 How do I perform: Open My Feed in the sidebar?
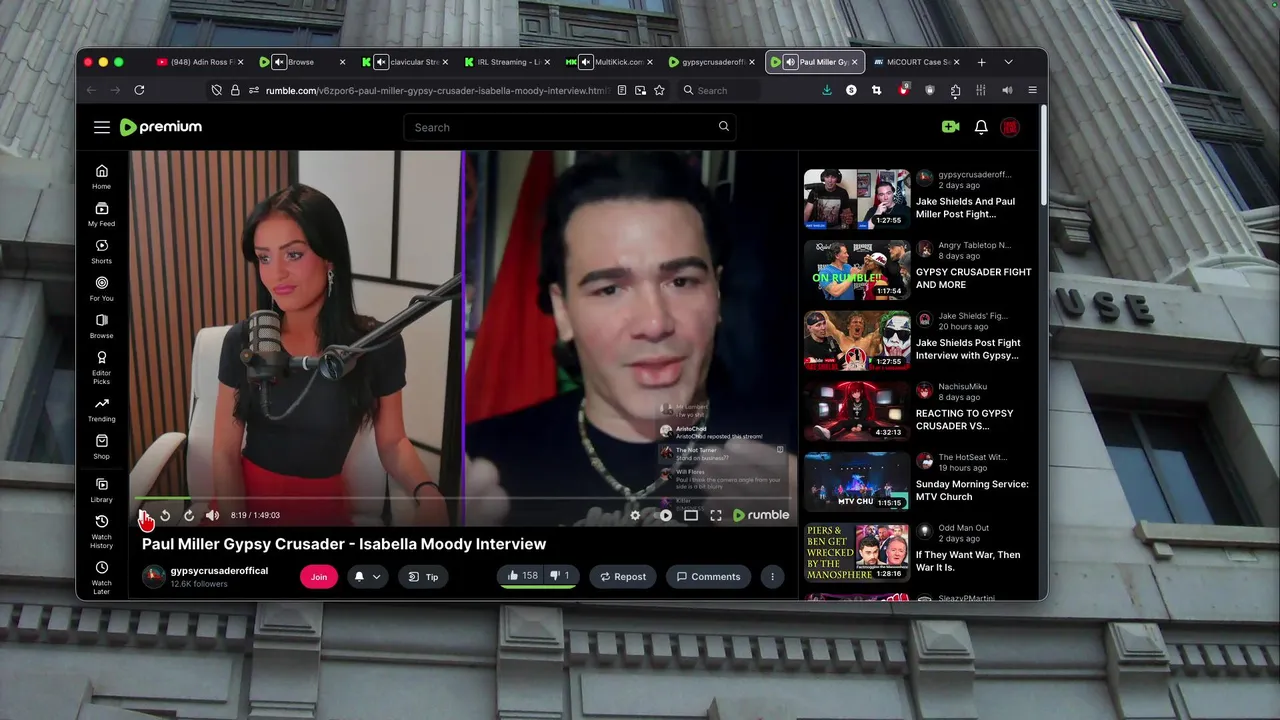click(102, 214)
